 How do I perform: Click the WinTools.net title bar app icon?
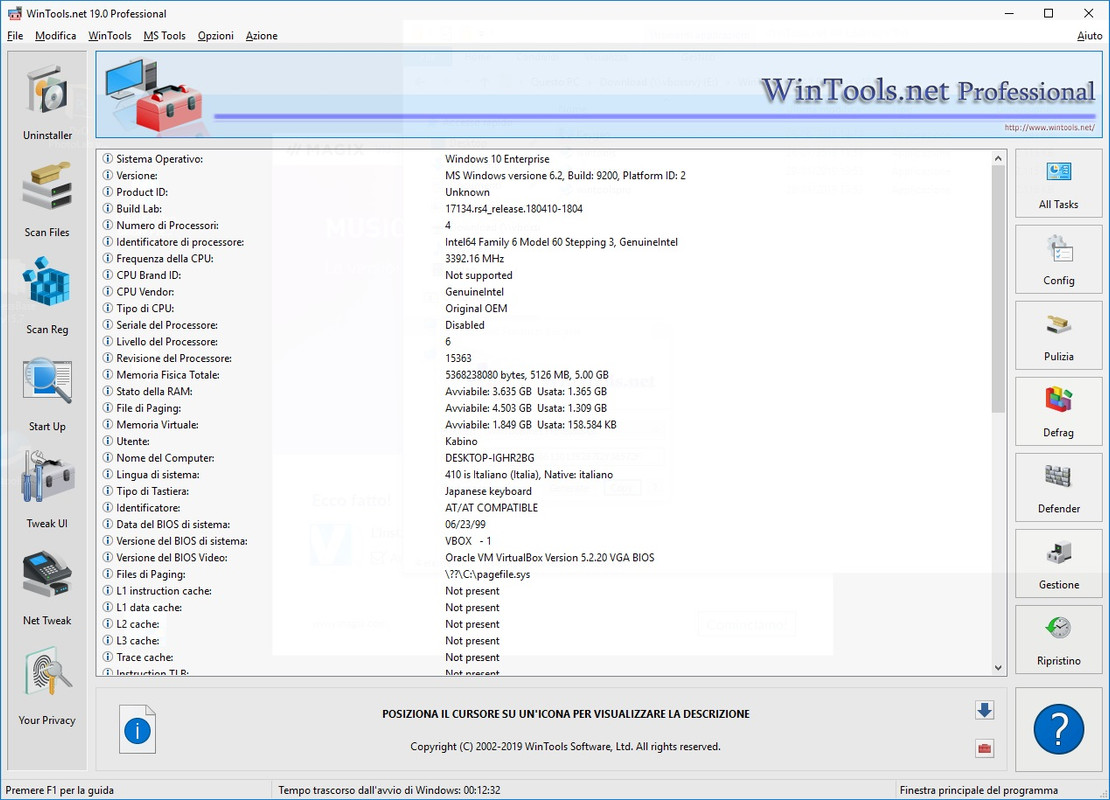[14, 13]
